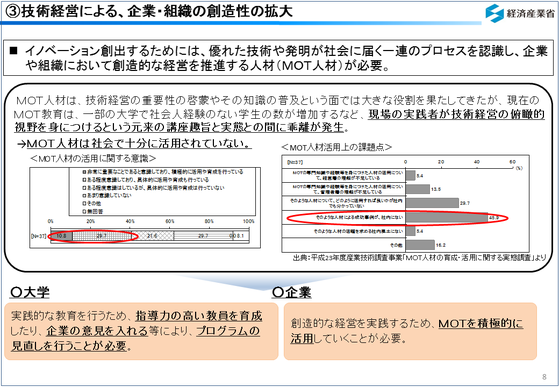Click chart heading <MOT人材の活用に関する意識>
This screenshot has height=387, width=559.
93,158
